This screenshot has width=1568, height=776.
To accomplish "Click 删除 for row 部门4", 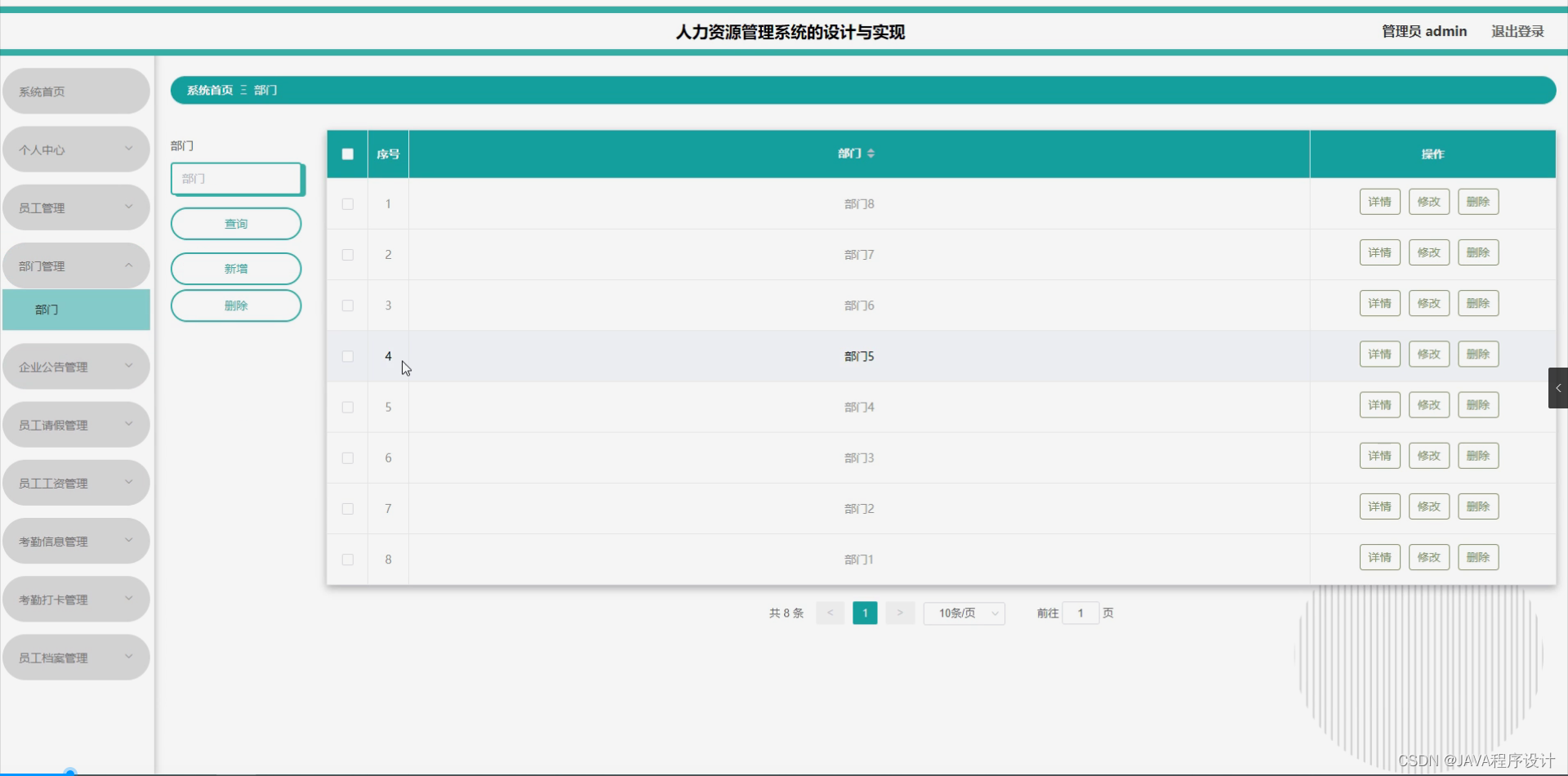I will [x=1478, y=405].
